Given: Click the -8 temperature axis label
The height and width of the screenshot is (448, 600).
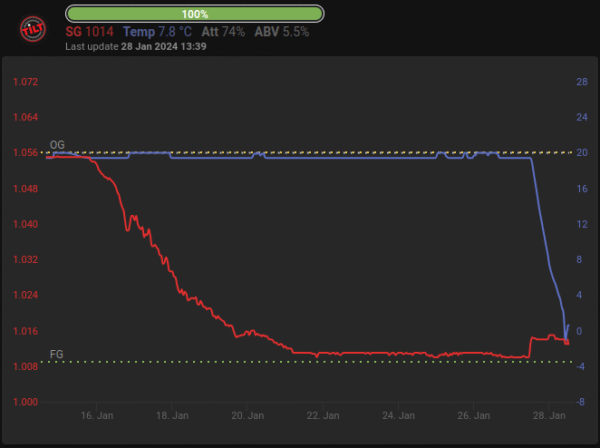Looking at the screenshot, I should coord(580,402).
